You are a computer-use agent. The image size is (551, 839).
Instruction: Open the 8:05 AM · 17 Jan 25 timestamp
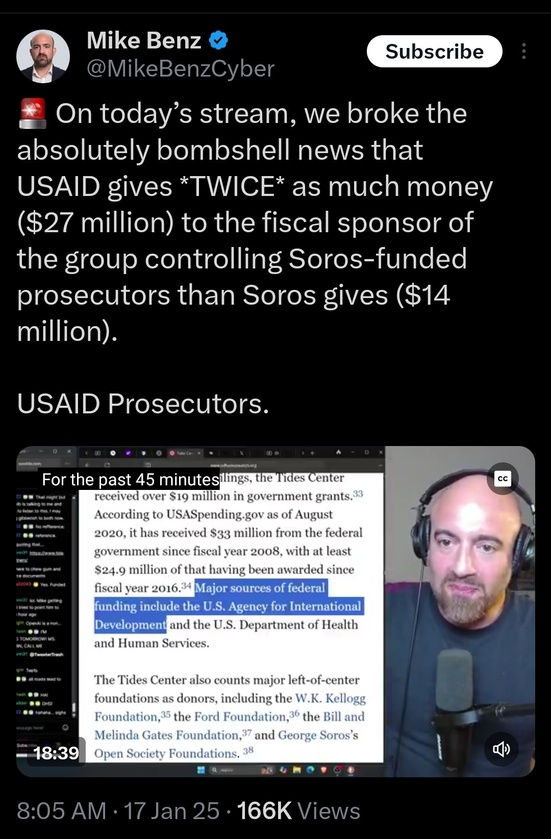pos(118,811)
